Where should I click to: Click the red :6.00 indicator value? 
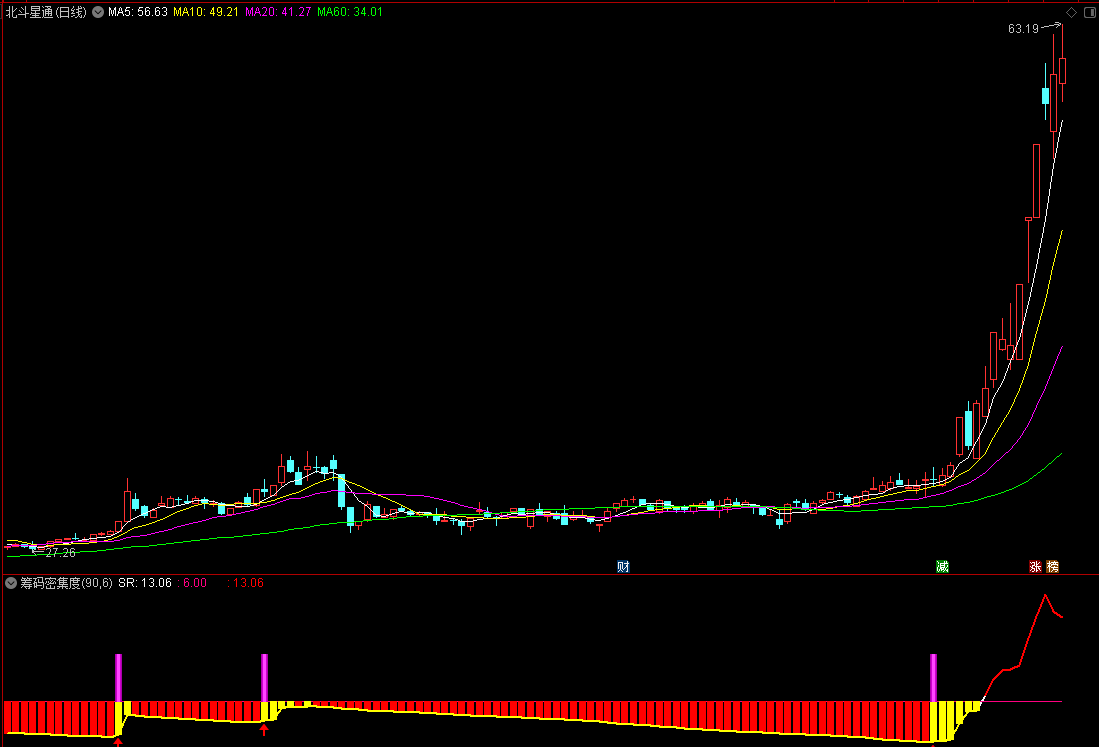click(x=192, y=583)
